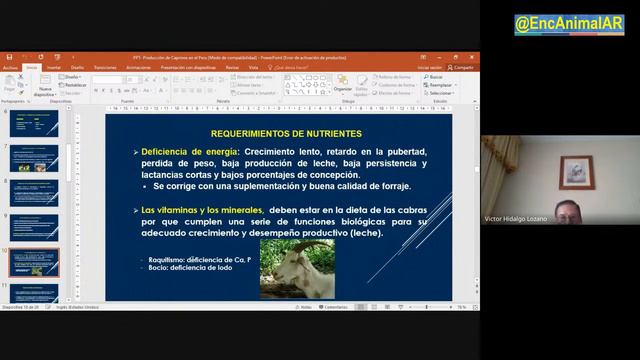Switch to the Insertar tab
Viewport: 640px width, 360px height.
pyautogui.click(x=53, y=68)
